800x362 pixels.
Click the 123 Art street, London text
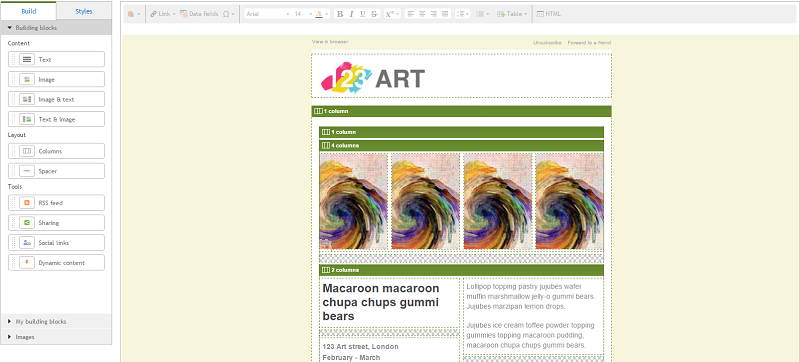tap(361, 347)
